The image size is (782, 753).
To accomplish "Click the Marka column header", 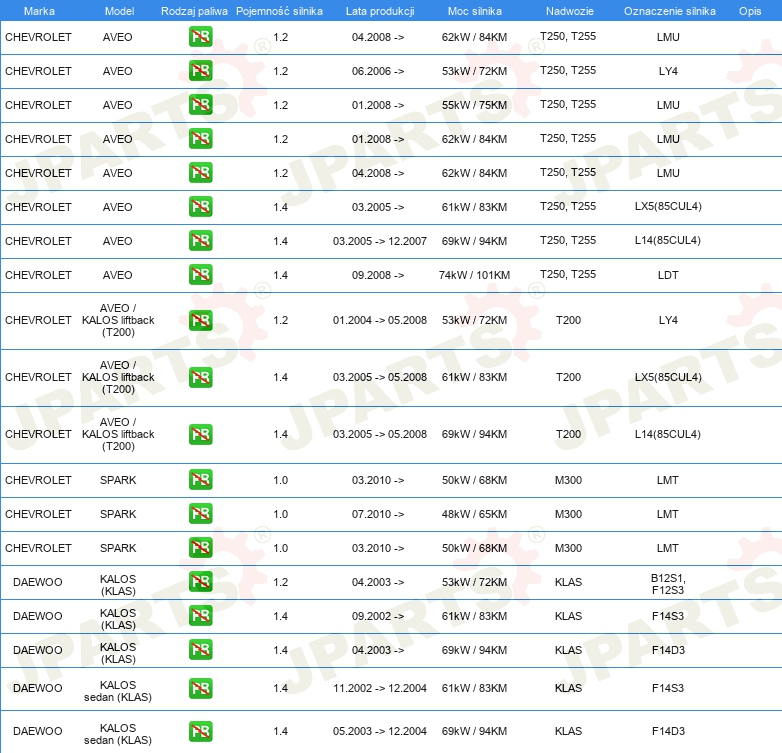I will click(x=39, y=11).
